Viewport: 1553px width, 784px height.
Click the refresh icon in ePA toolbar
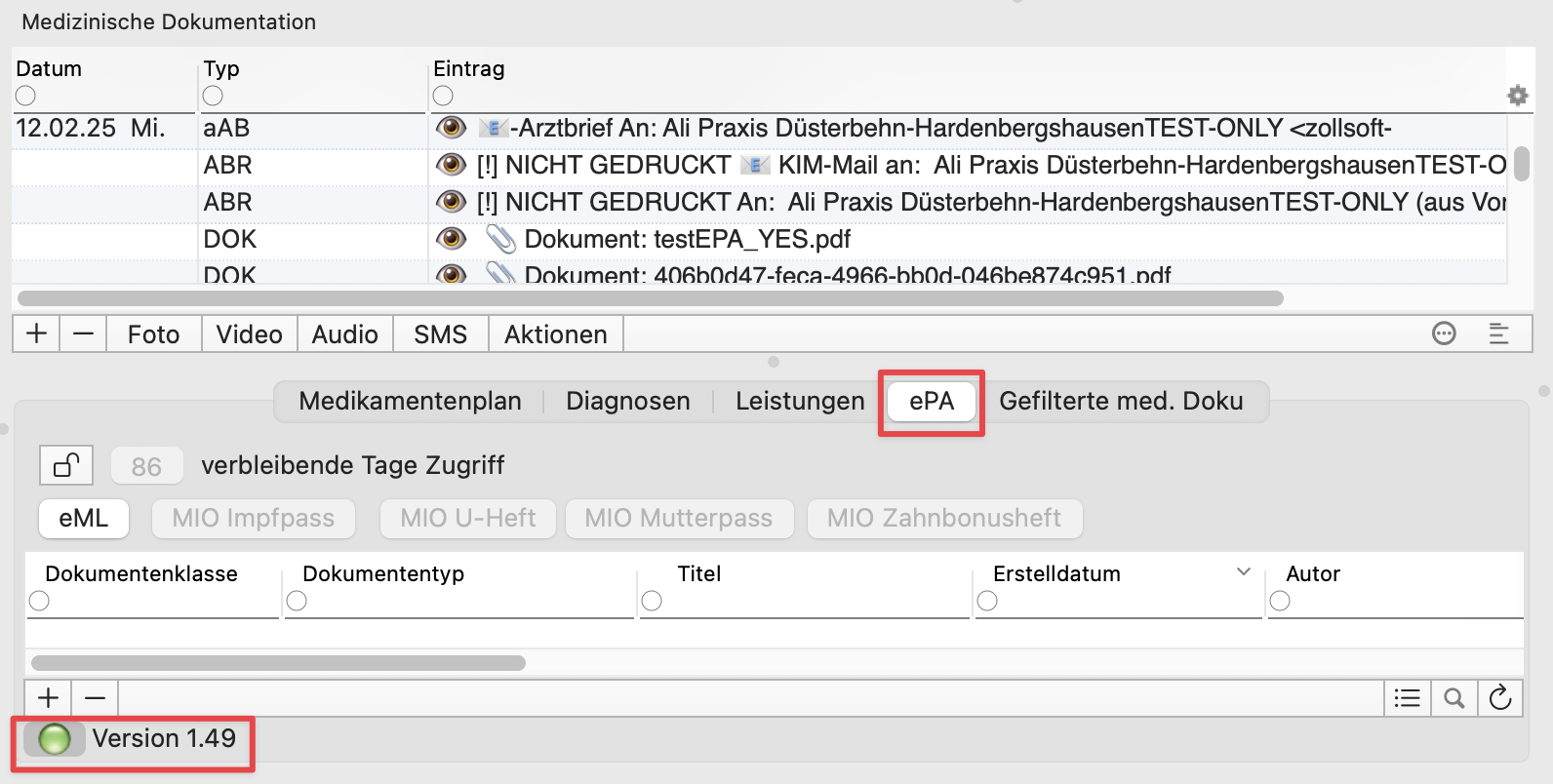pyautogui.click(x=1500, y=697)
